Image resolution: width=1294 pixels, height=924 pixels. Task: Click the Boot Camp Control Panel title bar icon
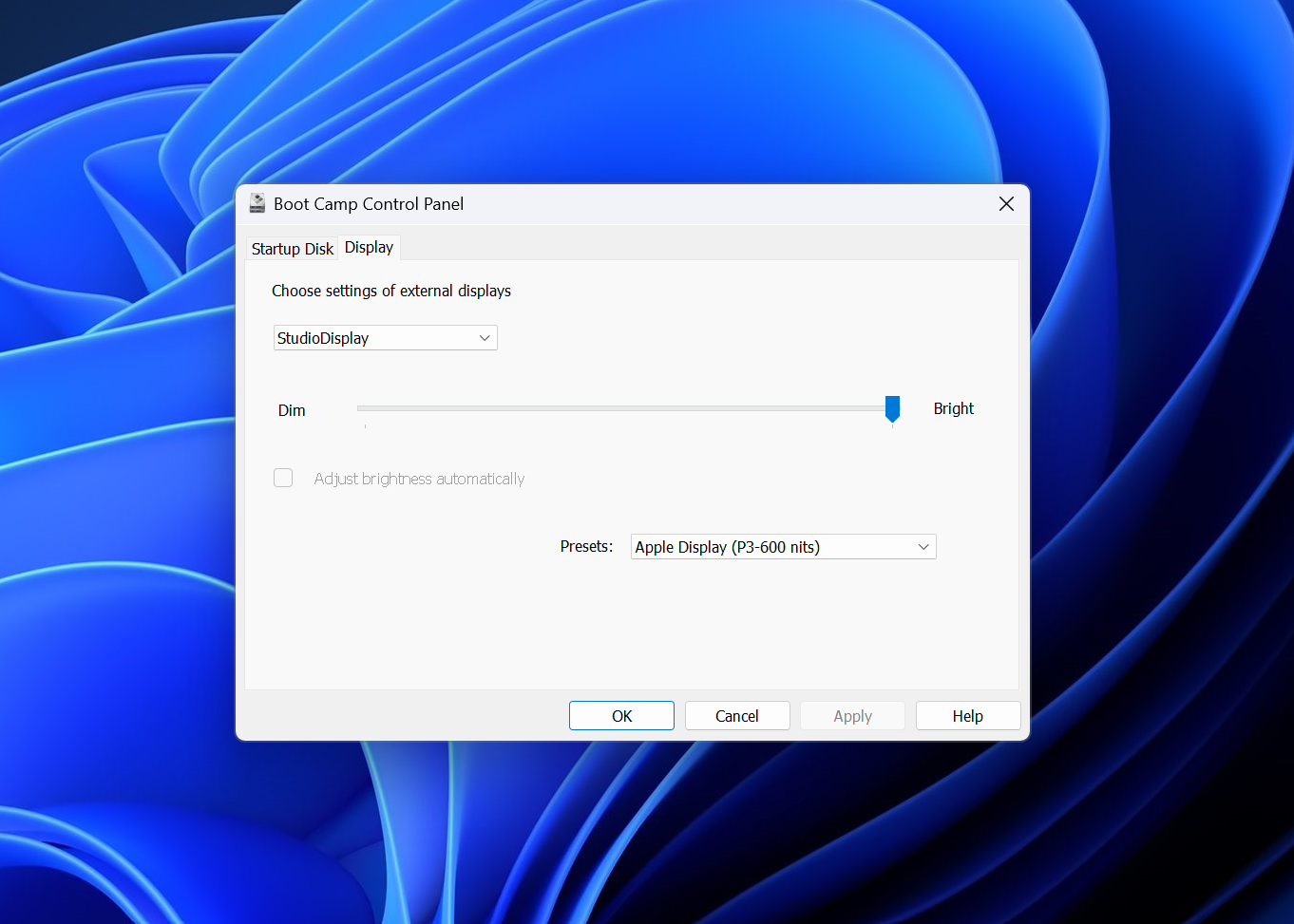tap(257, 203)
